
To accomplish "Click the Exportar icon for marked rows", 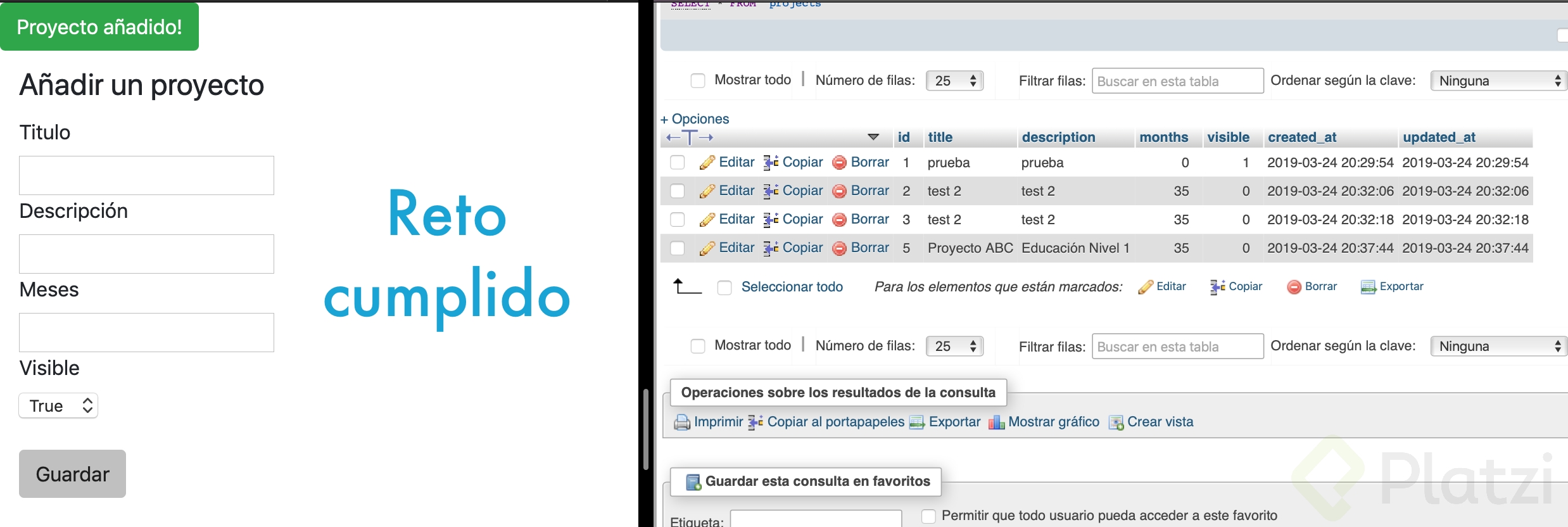I will [x=1369, y=287].
